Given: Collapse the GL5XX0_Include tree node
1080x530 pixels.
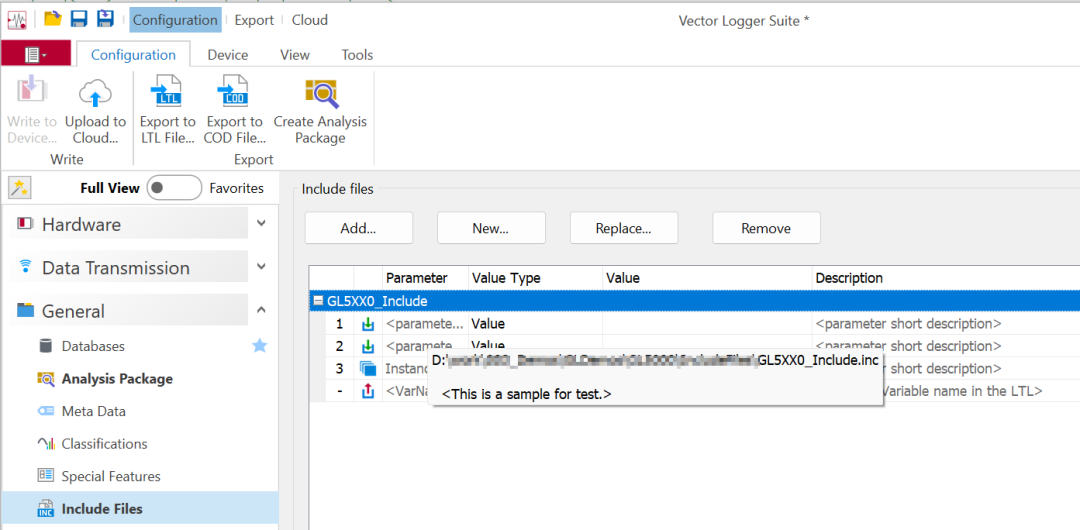Looking at the screenshot, I should 318,301.
